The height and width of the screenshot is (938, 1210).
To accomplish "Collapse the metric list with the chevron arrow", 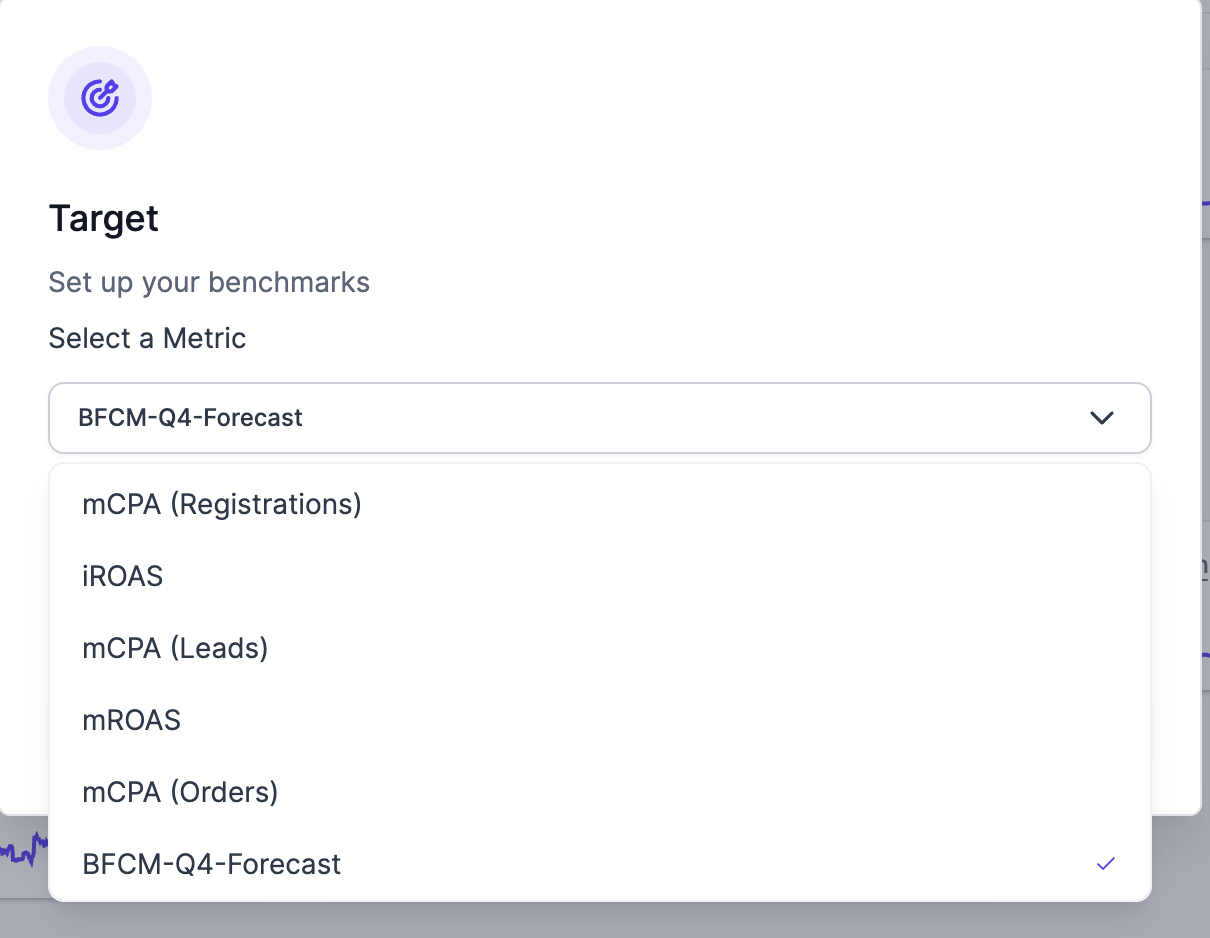I will (1101, 418).
